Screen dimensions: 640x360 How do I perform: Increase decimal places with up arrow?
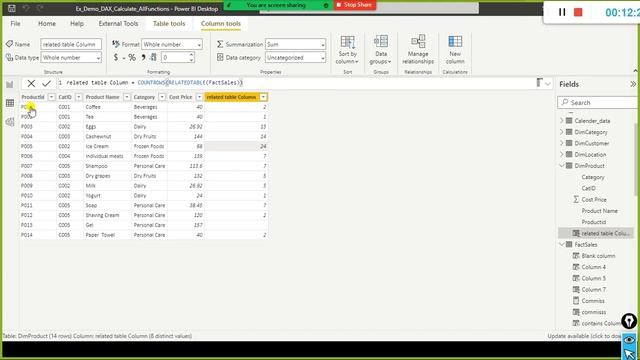click(191, 55)
